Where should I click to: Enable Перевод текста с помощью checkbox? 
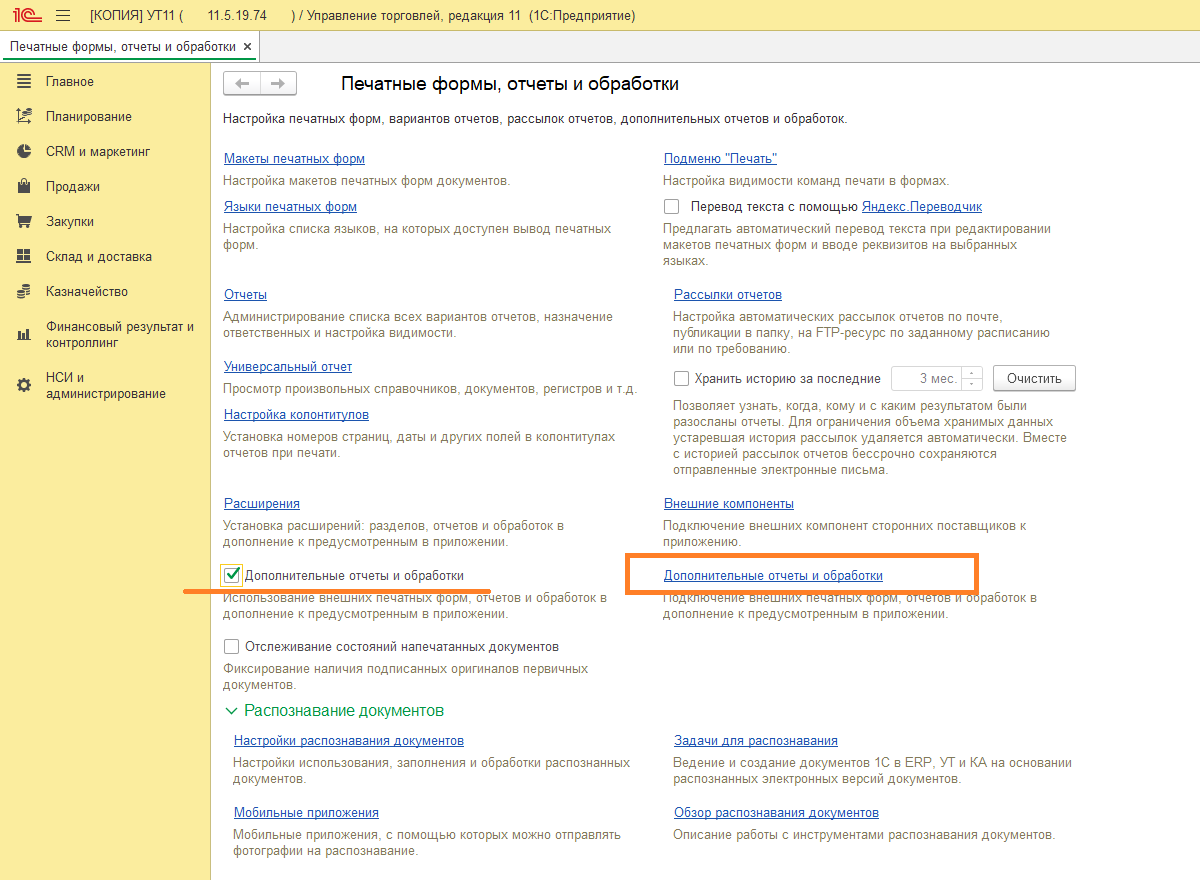(x=672, y=207)
